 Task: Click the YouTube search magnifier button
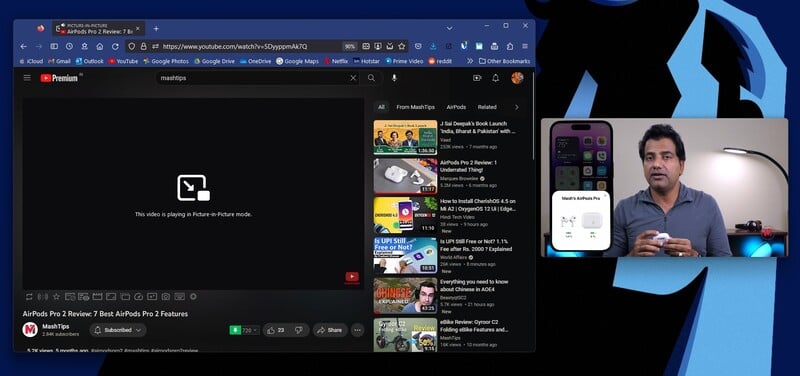click(x=371, y=78)
